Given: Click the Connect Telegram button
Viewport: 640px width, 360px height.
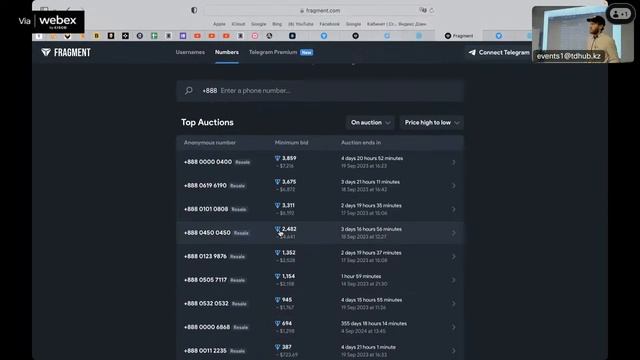Looking at the screenshot, I should coord(499,52).
